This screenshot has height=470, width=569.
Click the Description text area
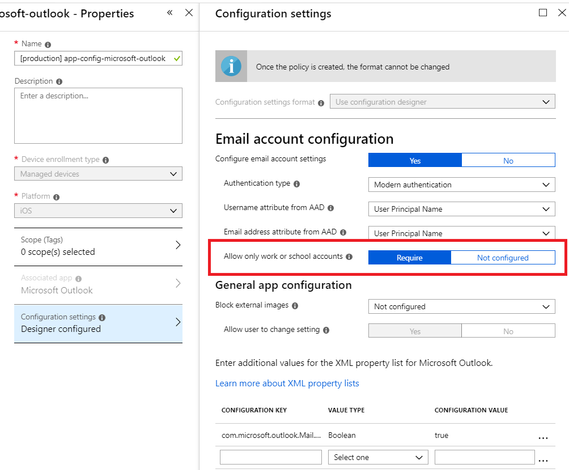point(98,115)
